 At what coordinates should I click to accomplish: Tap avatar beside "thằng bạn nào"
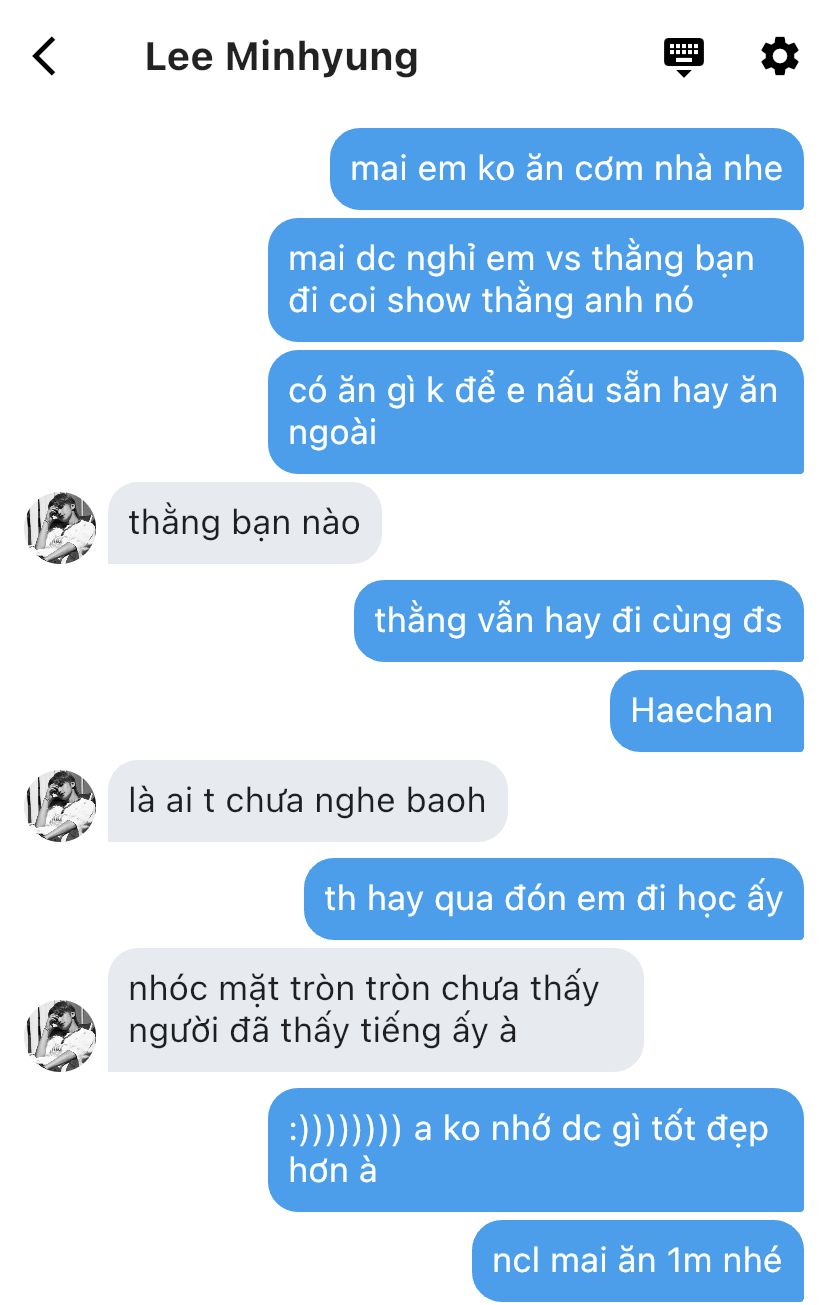click(61, 527)
